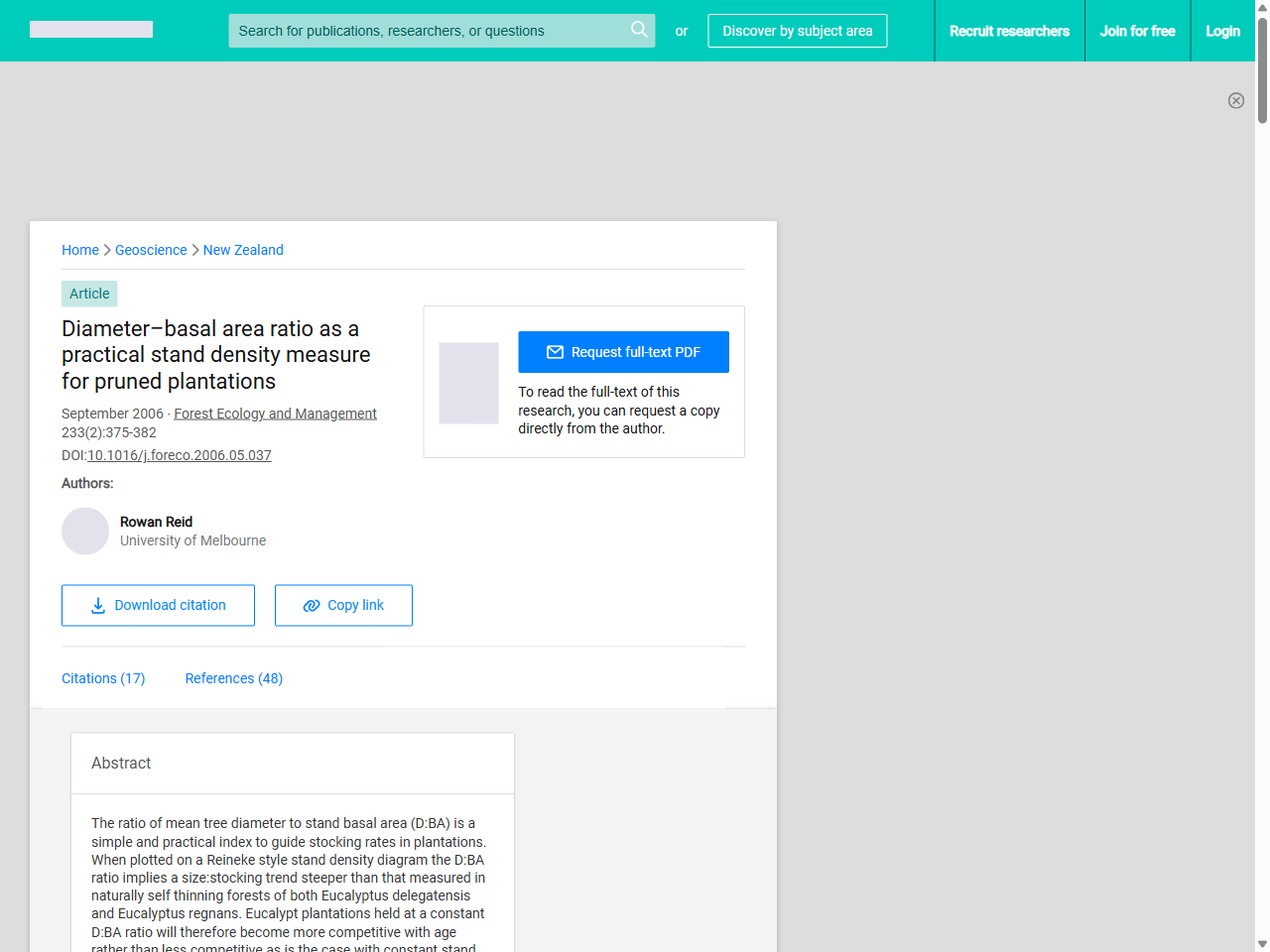Click the Article type badge
This screenshot has height=952, width=1270.
pyautogui.click(x=89, y=294)
